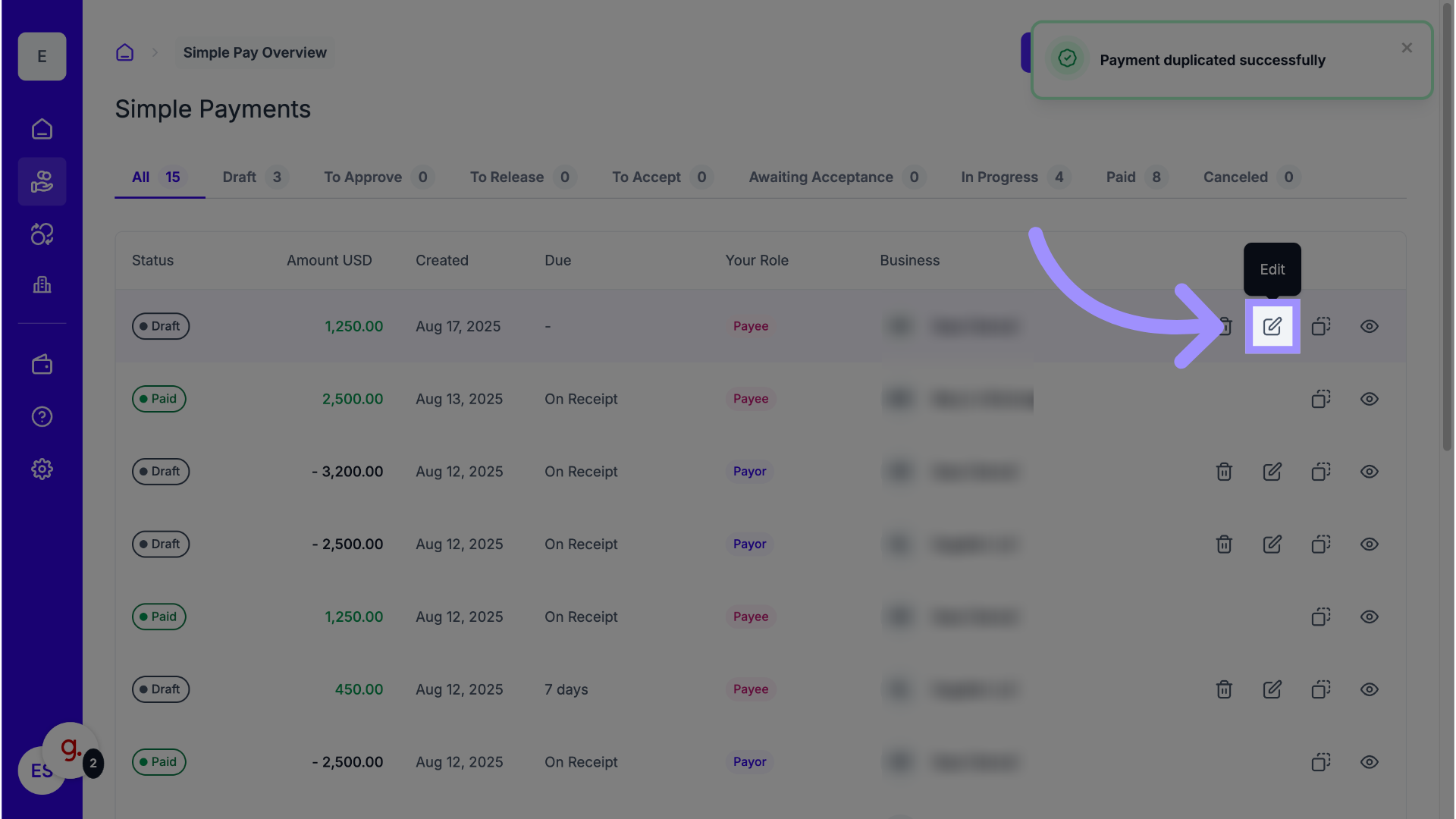
Task: Duplicate the 2,500.00 Paid payment from Aug 13
Action: 1320,399
